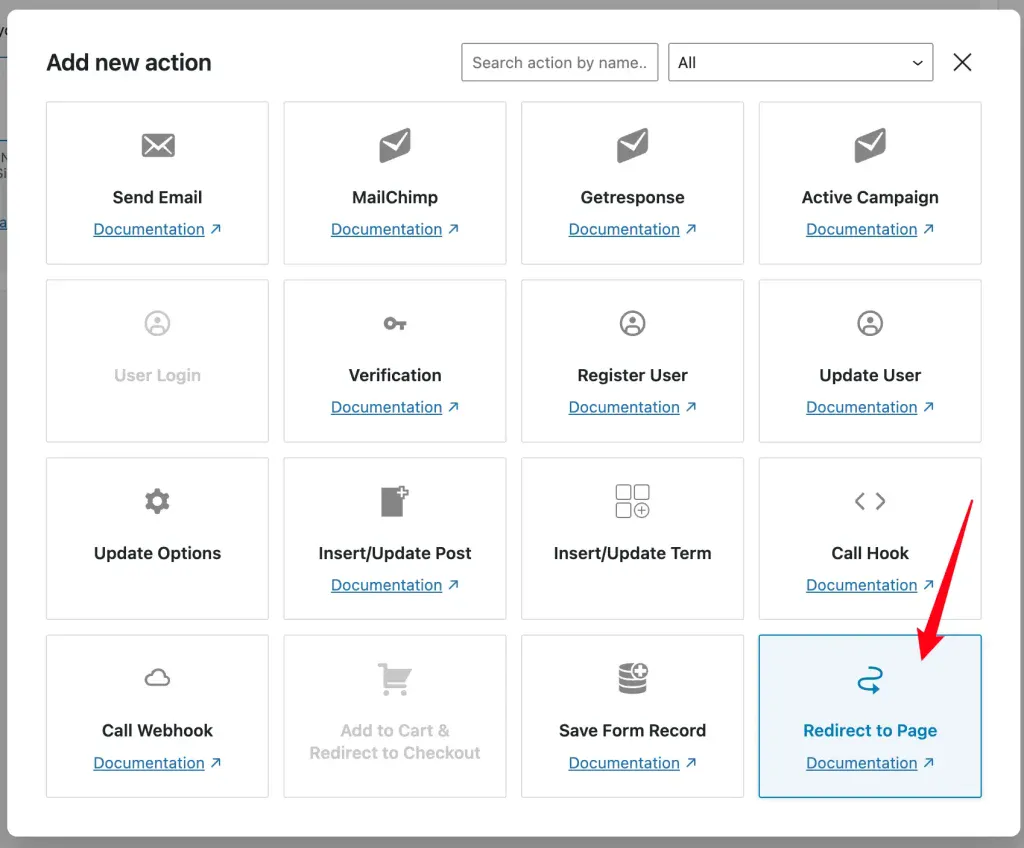Click the MailChimp title text

[395, 197]
